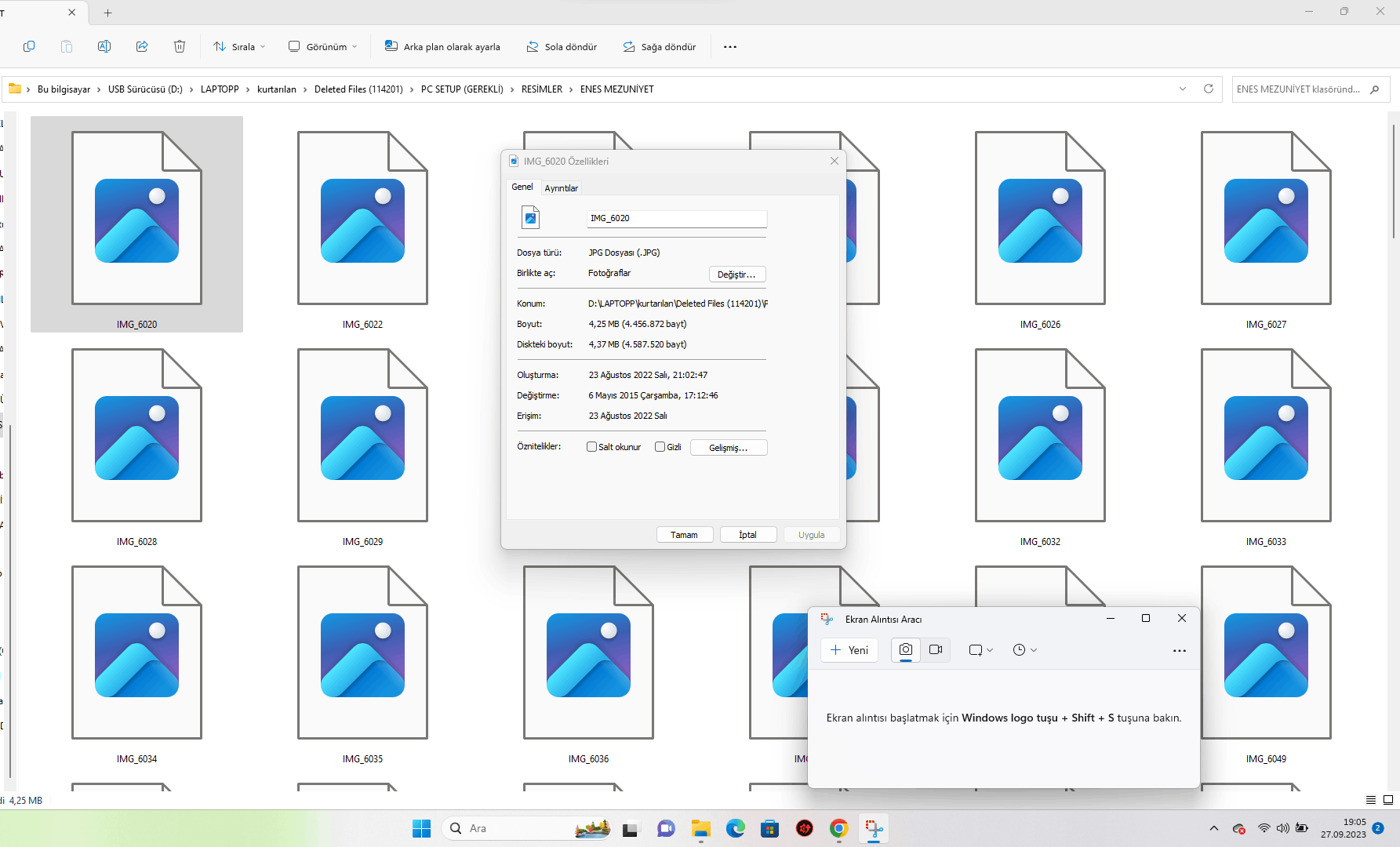Open the Chat app from taskbar
The image size is (1400, 847).
(x=666, y=828)
